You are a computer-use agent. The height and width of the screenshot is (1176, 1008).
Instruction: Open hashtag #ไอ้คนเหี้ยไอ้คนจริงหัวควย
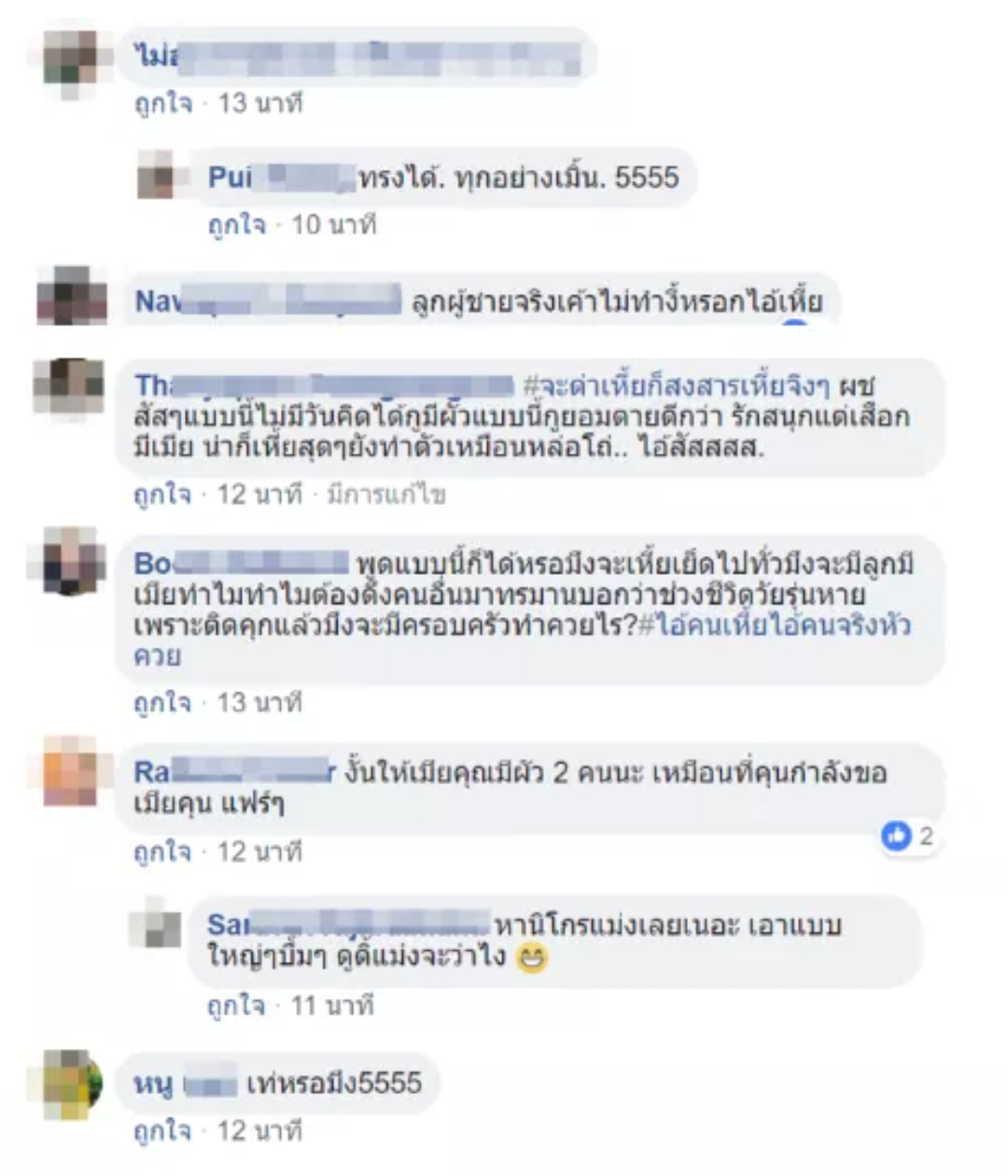coord(523,640)
